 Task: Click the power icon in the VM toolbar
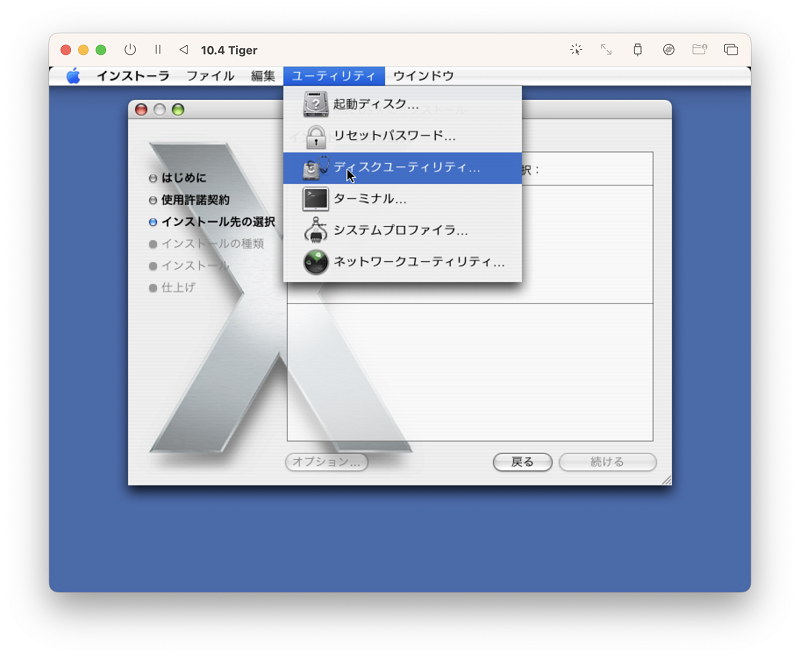click(x=130, y=49)
